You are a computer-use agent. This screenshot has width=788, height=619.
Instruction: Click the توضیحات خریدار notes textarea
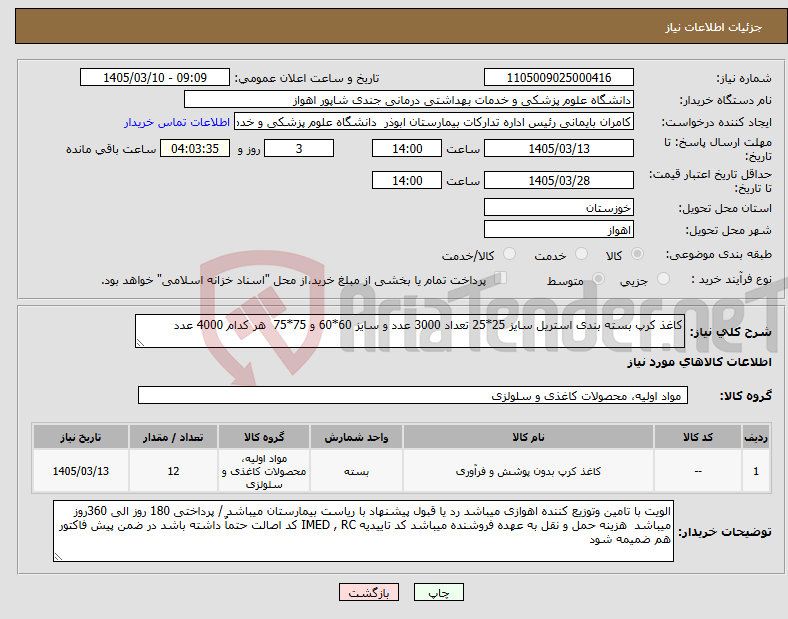click(x=363, y=531)
